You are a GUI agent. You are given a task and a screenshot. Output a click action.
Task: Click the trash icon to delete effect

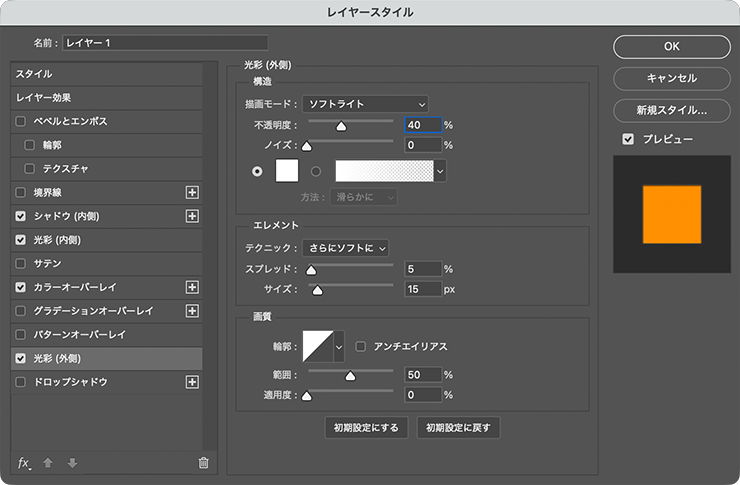tap(203, 462)
